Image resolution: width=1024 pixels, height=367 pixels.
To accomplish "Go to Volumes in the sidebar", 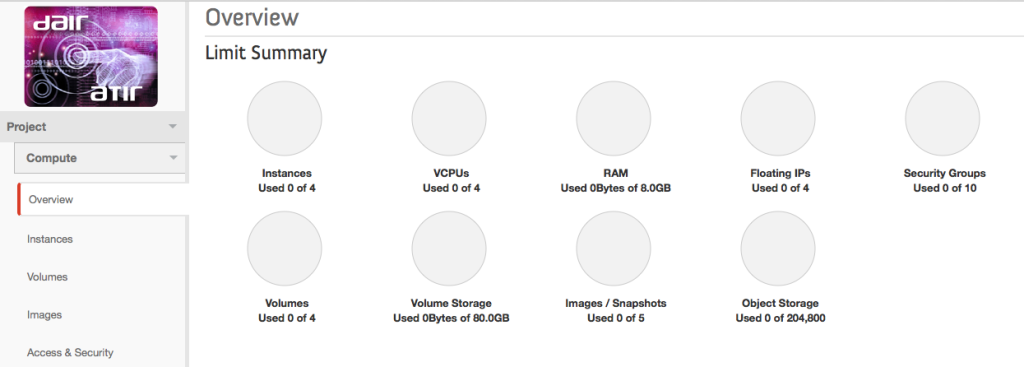I will [47, 277].
